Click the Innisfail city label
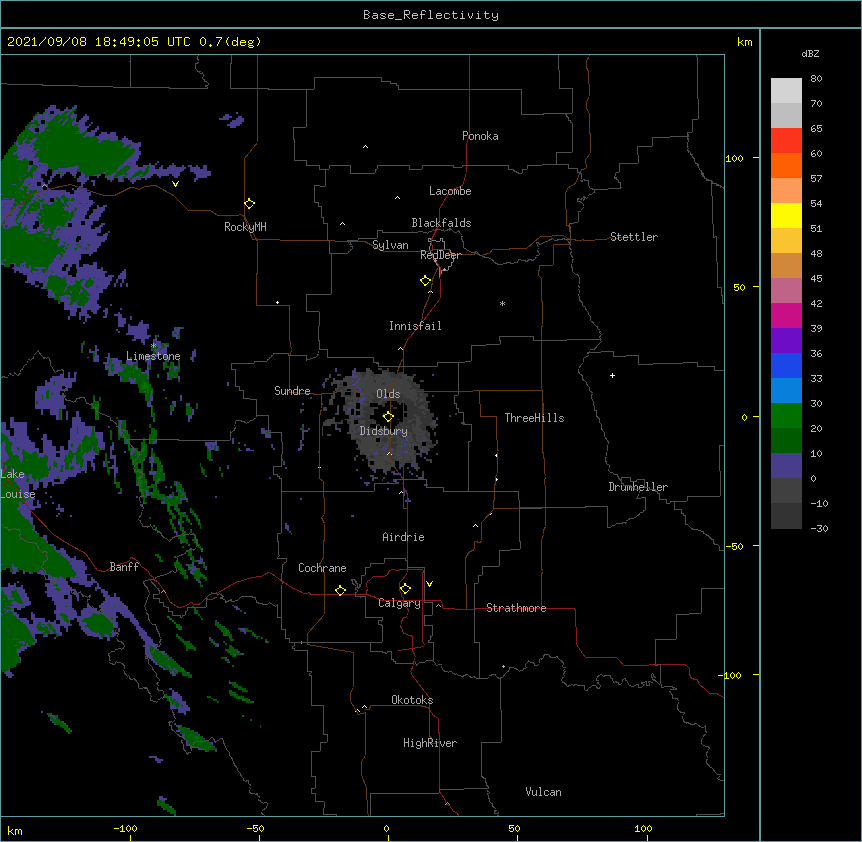Image resolution: width=862 pixels, height=842 pixels. click(415, 326)
